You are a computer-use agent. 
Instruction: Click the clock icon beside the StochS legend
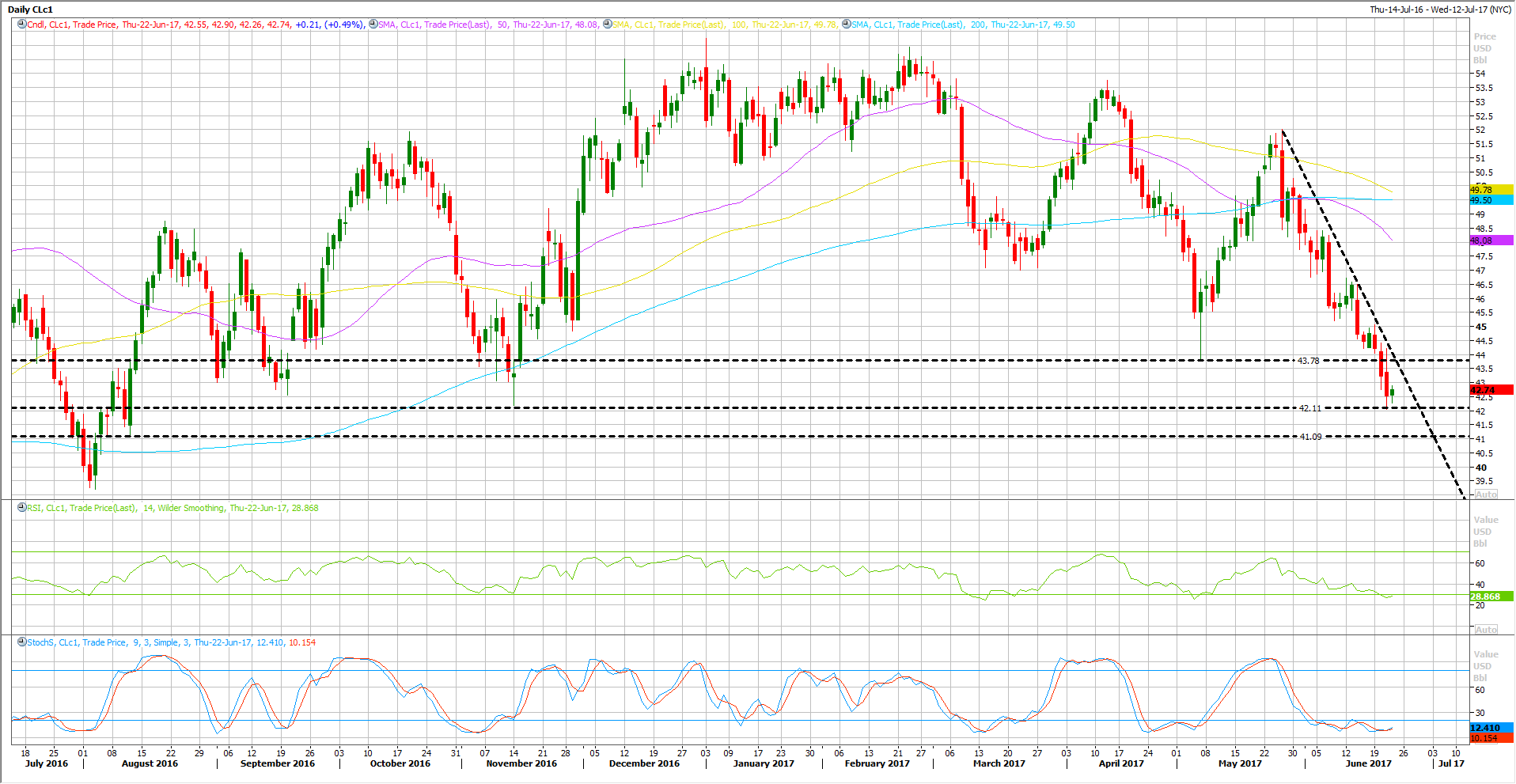22,642
